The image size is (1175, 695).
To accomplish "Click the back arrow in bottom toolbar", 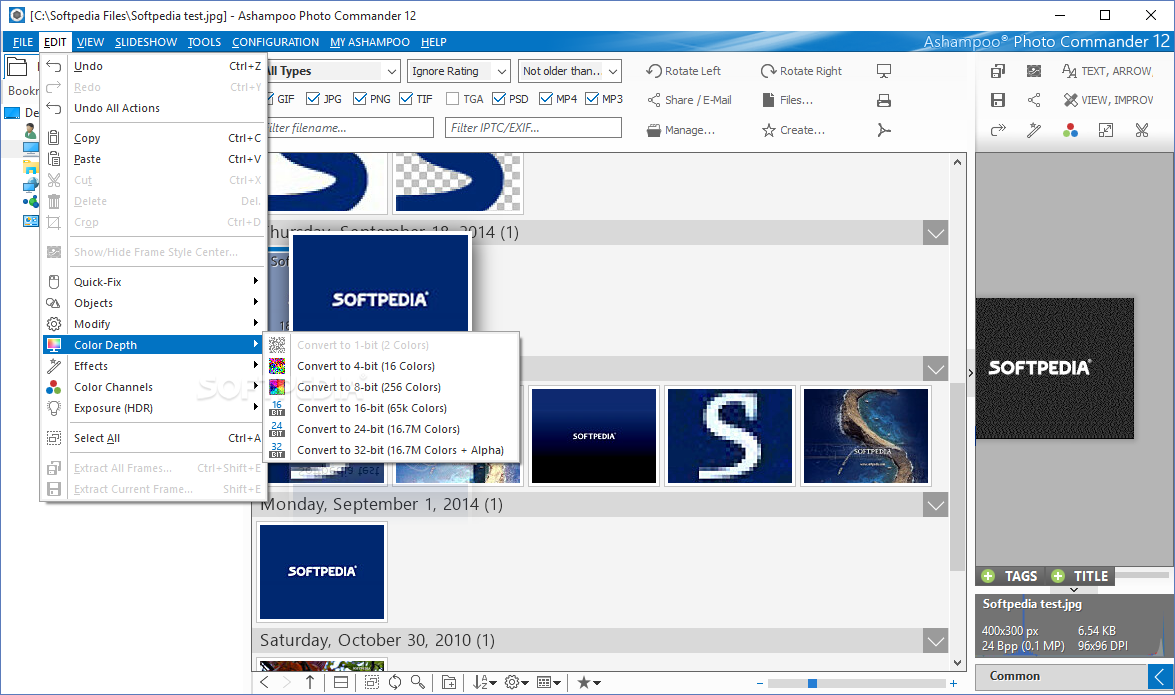I will [x=265, y=682].
